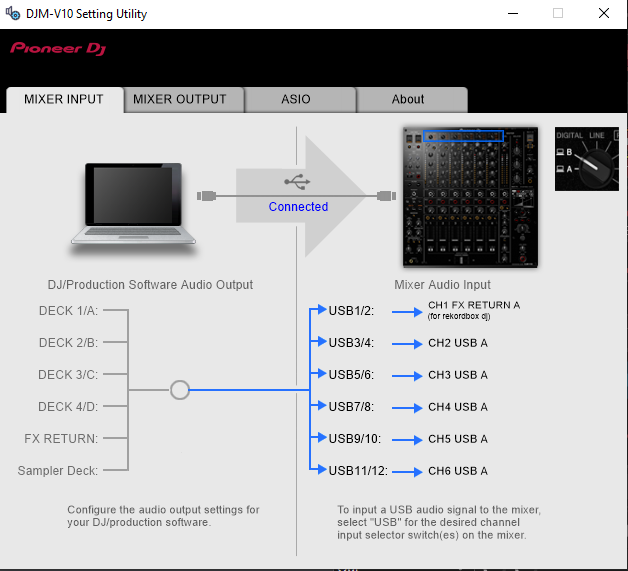Screen dimensions: 628x571
Task: Click CH5 USB A text
Action: (x=458, y=439)
